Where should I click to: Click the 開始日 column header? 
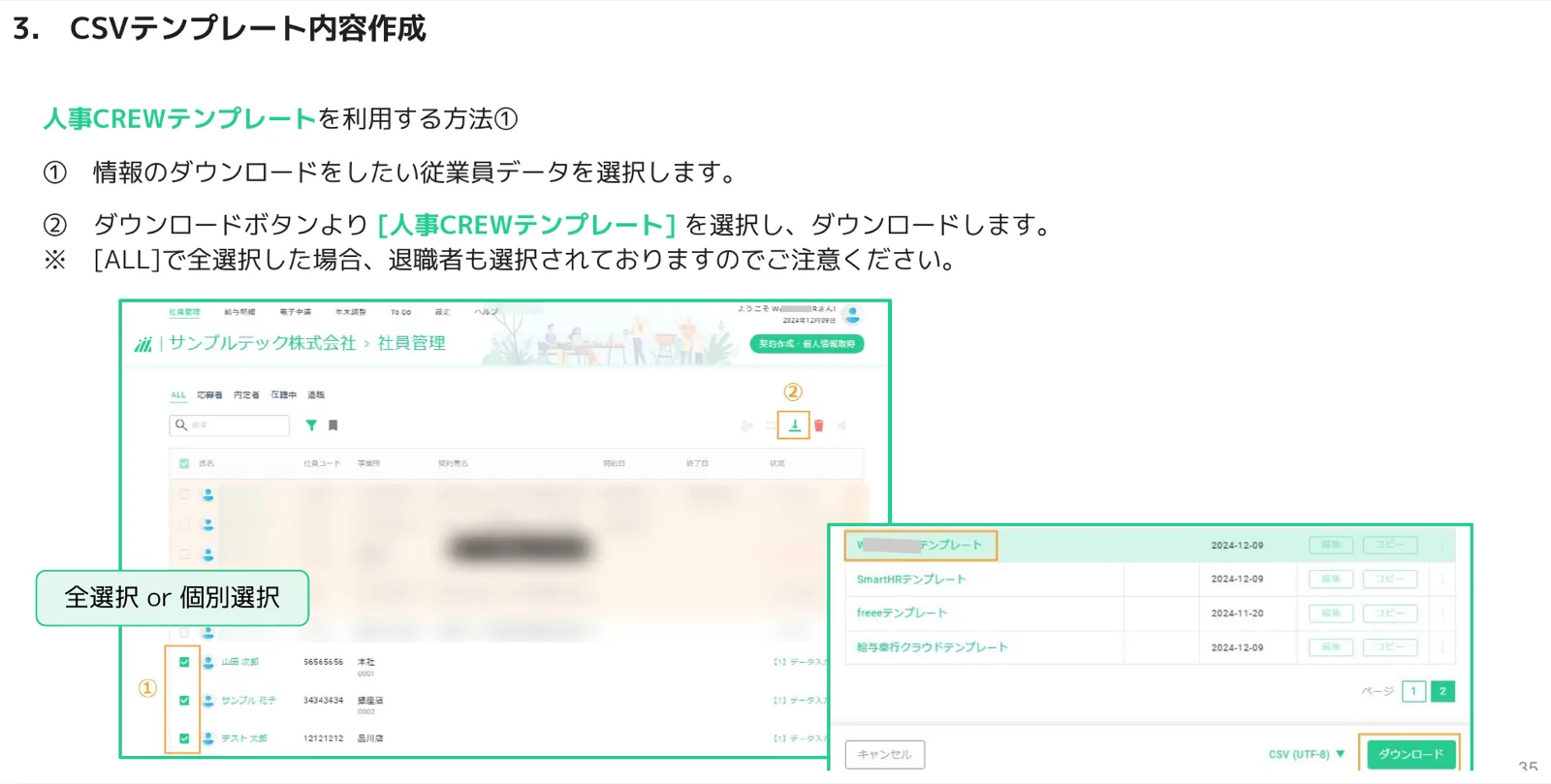point(614,464)
